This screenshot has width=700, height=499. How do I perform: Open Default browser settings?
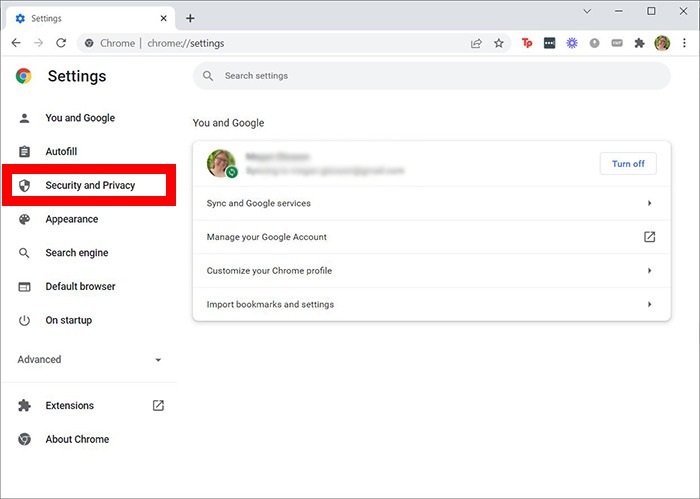[80, 287]
